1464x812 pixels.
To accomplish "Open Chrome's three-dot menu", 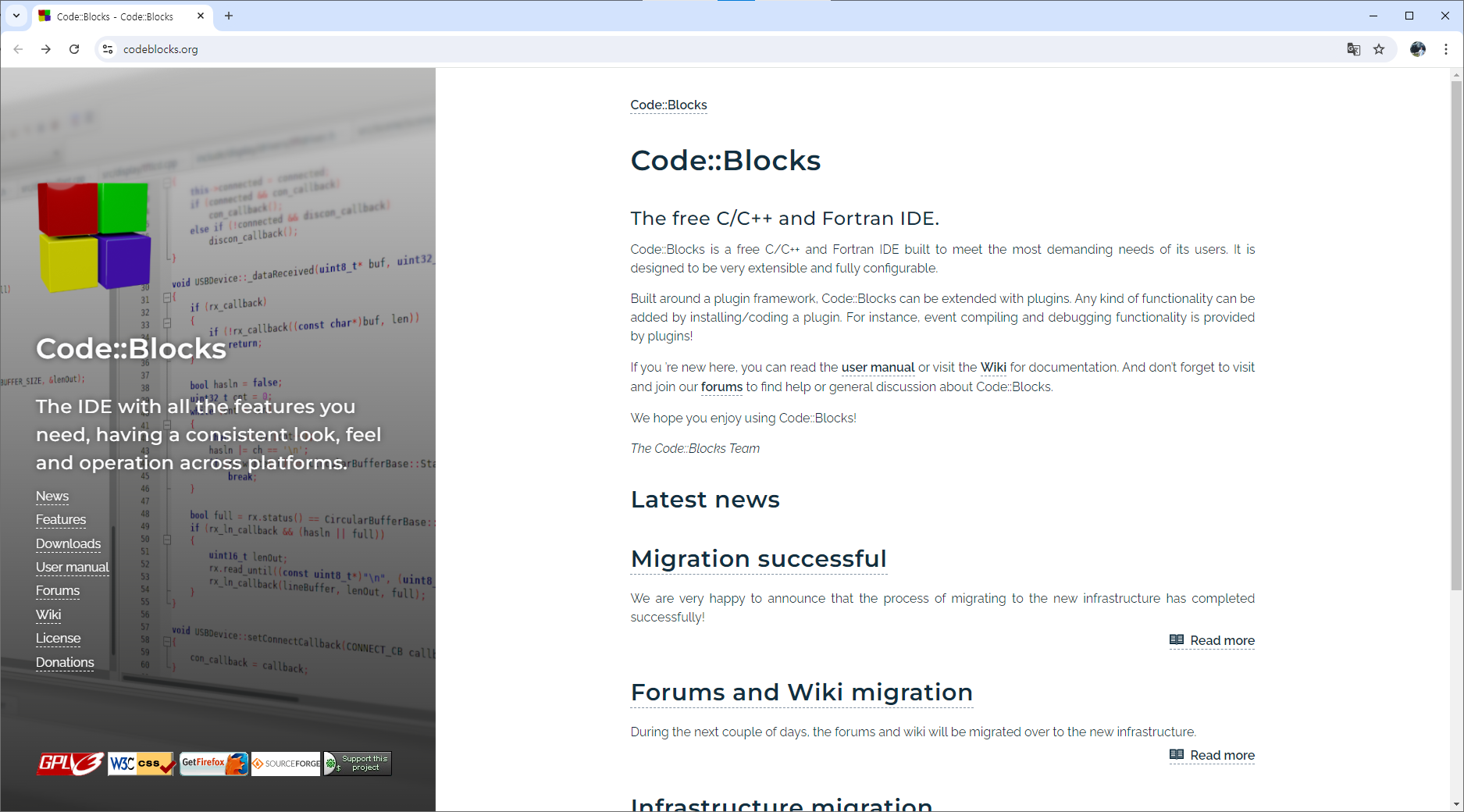I will [1446, 49].
